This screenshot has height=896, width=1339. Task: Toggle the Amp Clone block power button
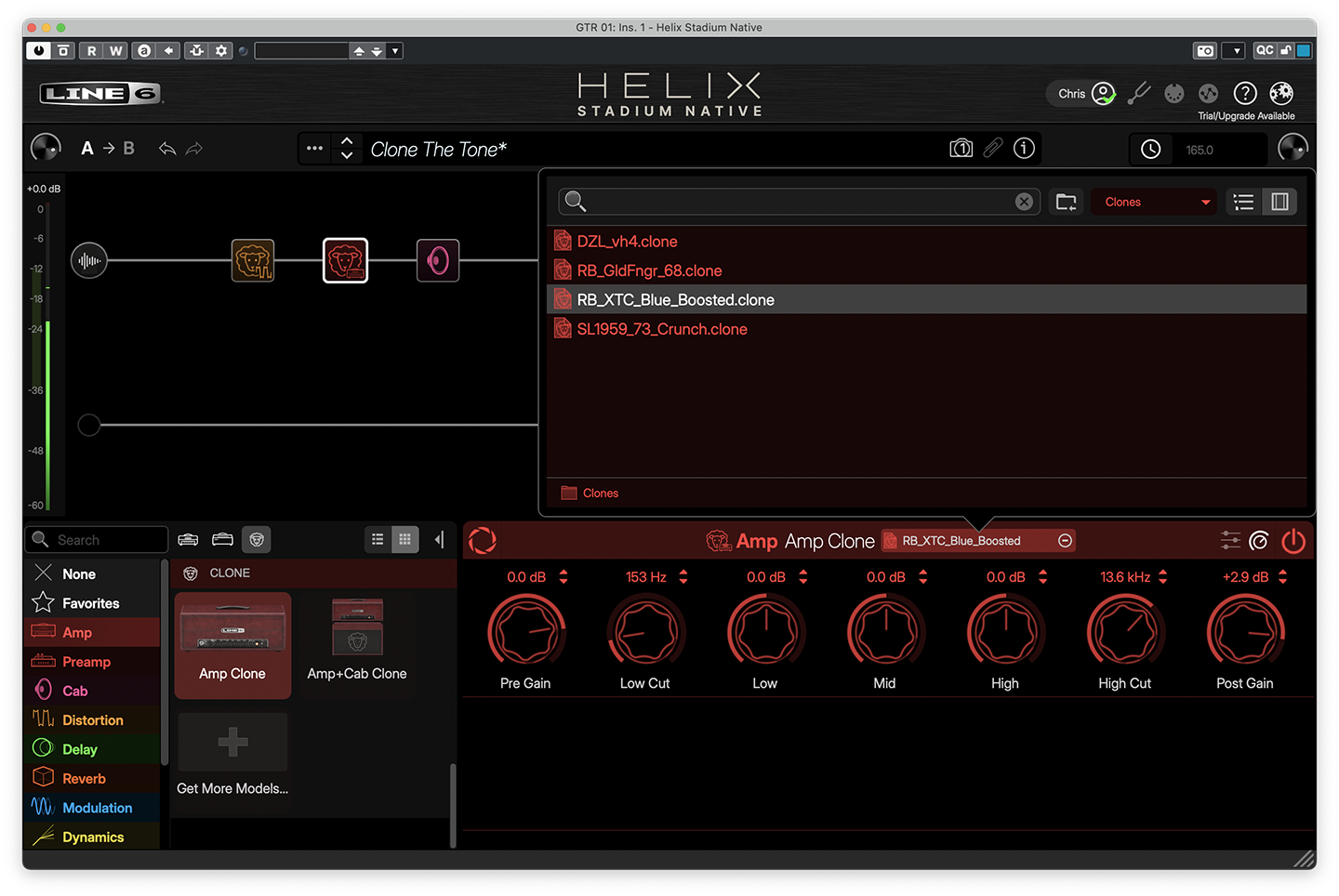(x=1293, y=540)
